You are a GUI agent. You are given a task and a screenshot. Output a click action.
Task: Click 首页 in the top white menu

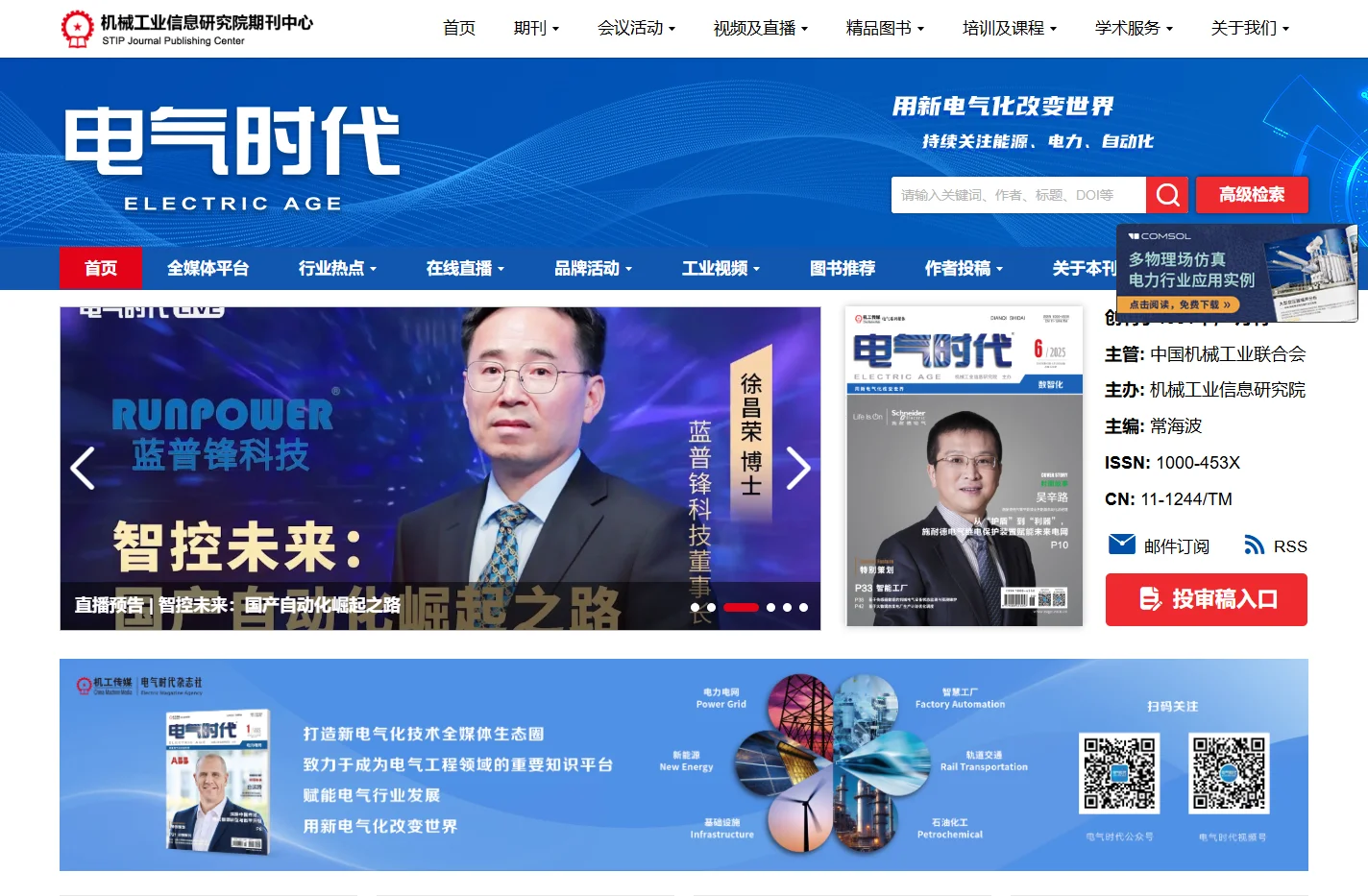coord(459,29)
